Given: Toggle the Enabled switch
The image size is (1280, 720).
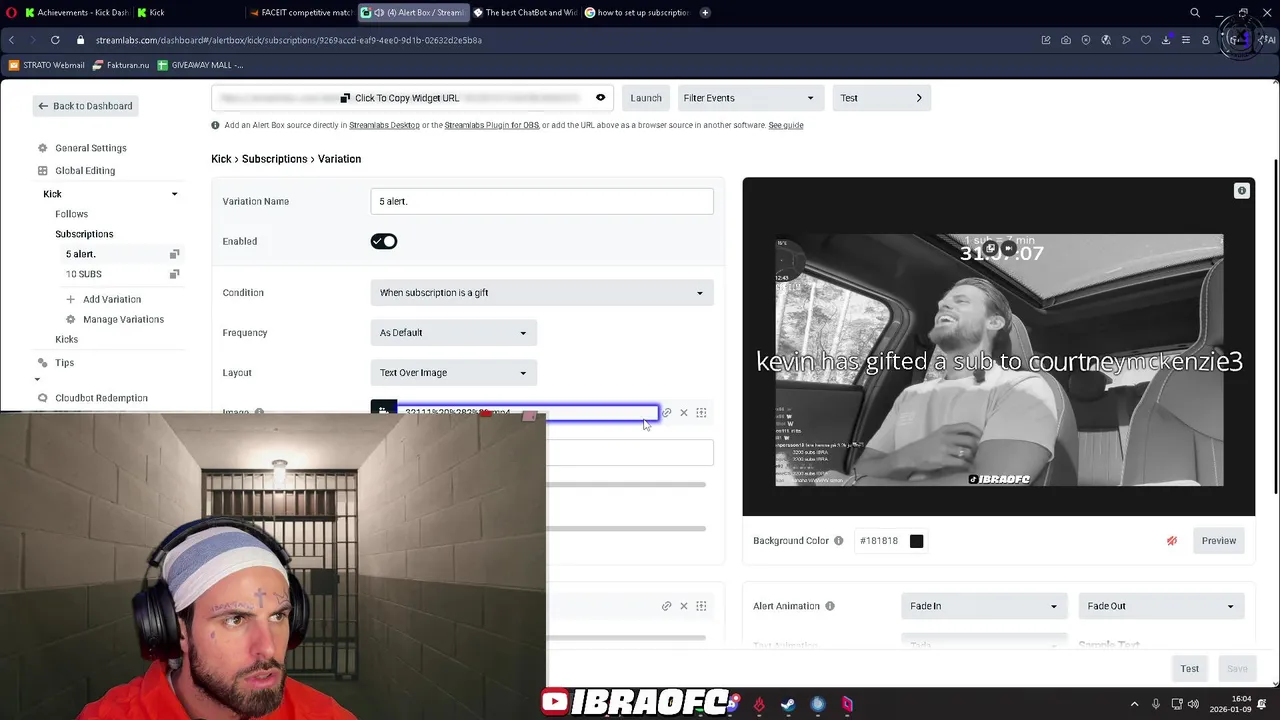Looking at the screenshot, I should (x=384, y=241).
